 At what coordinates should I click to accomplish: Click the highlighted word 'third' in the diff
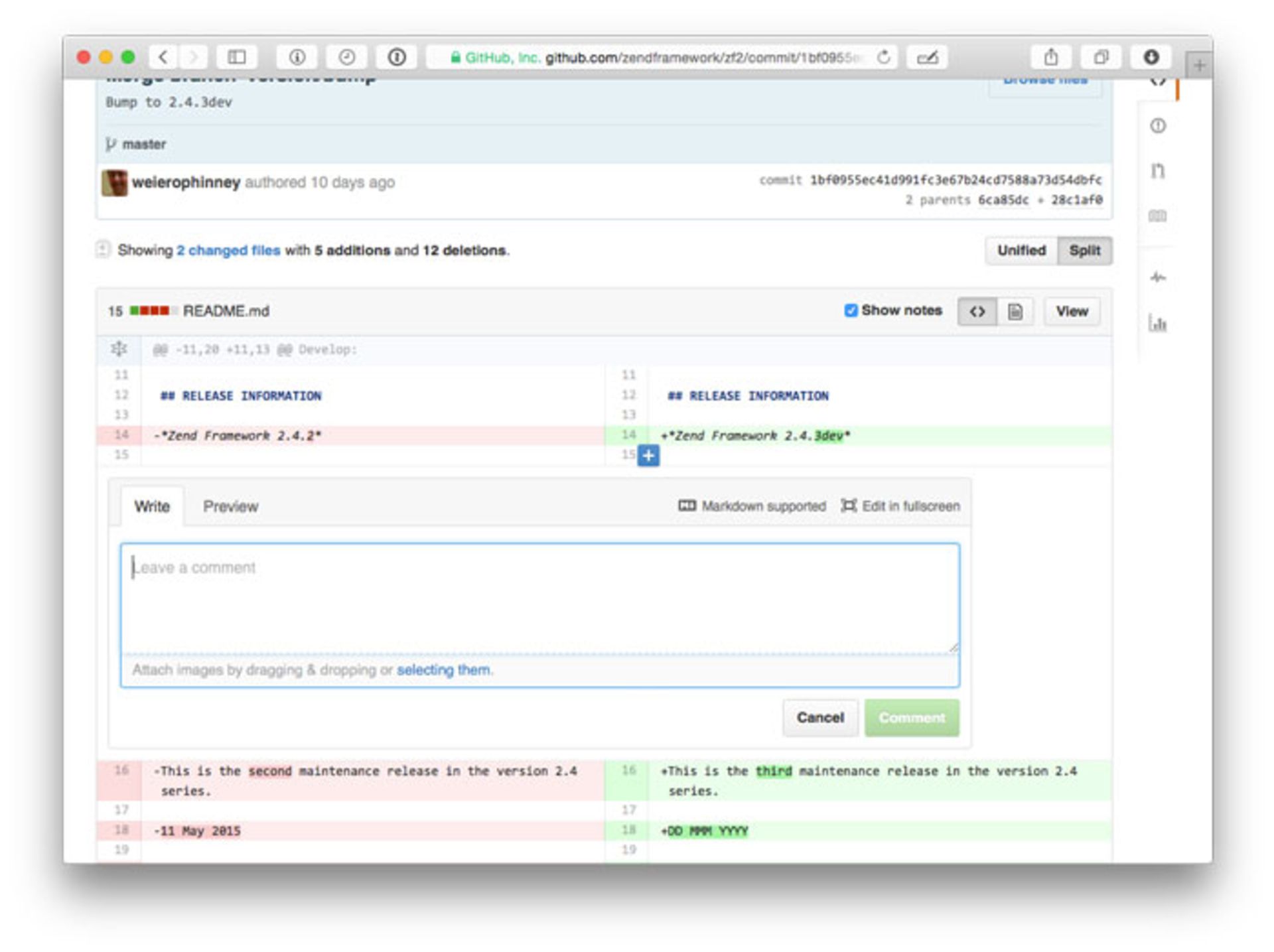pyautogui.click(x=774, y=771)
